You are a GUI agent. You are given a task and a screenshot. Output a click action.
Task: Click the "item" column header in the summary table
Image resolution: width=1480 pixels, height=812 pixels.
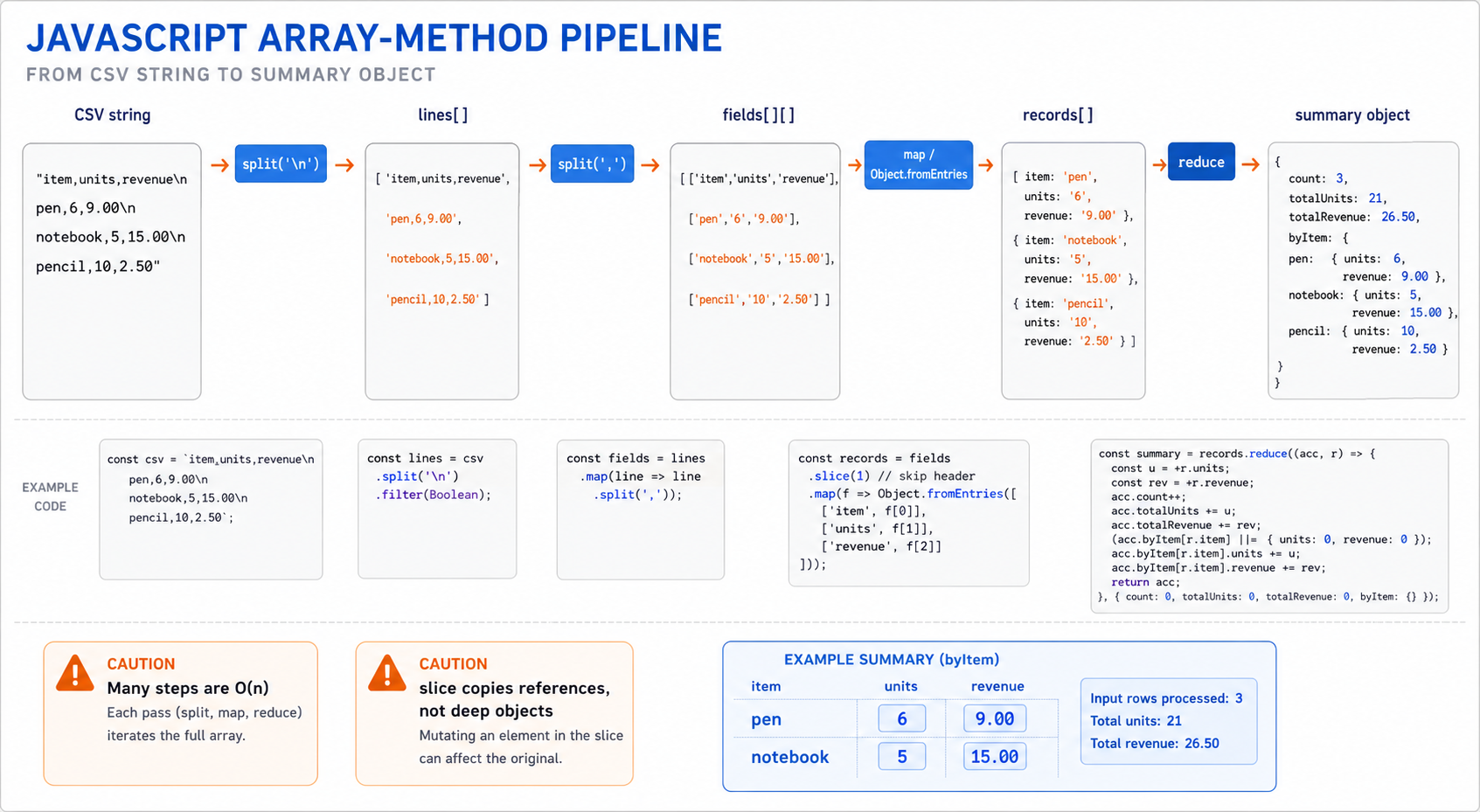(766, 686)
